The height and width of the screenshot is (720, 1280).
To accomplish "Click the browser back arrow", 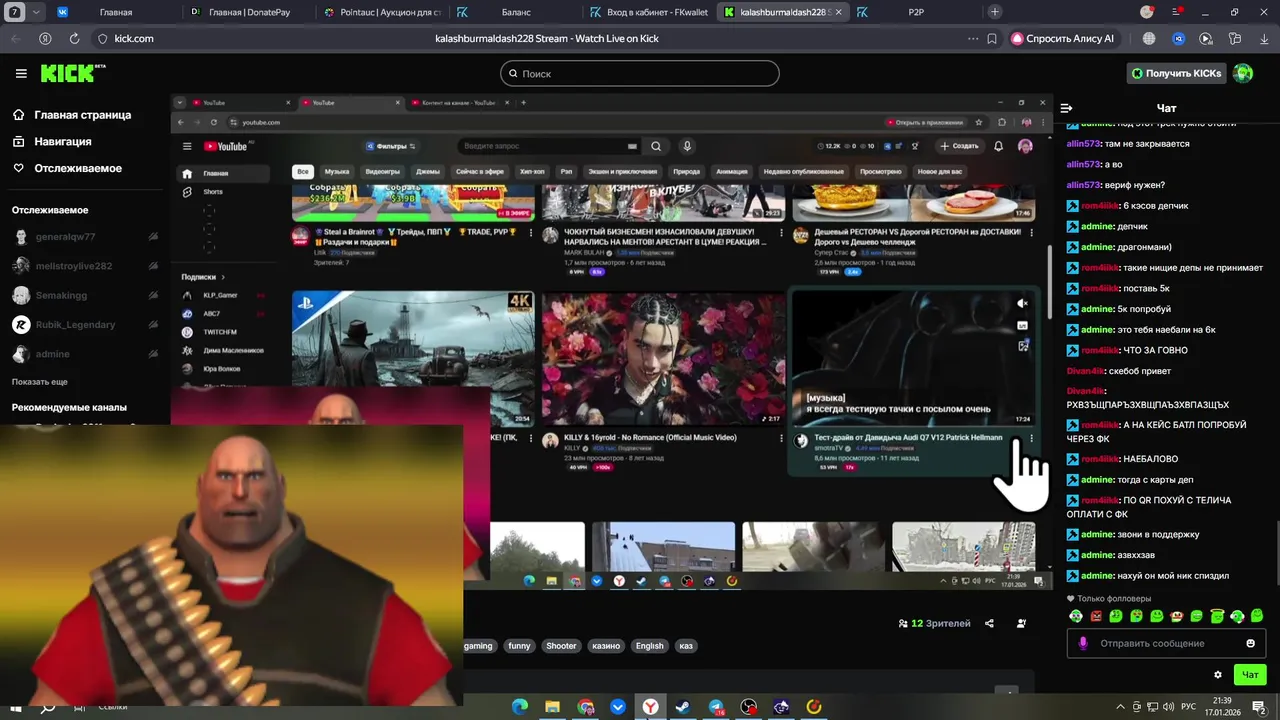I will (15, 38).
